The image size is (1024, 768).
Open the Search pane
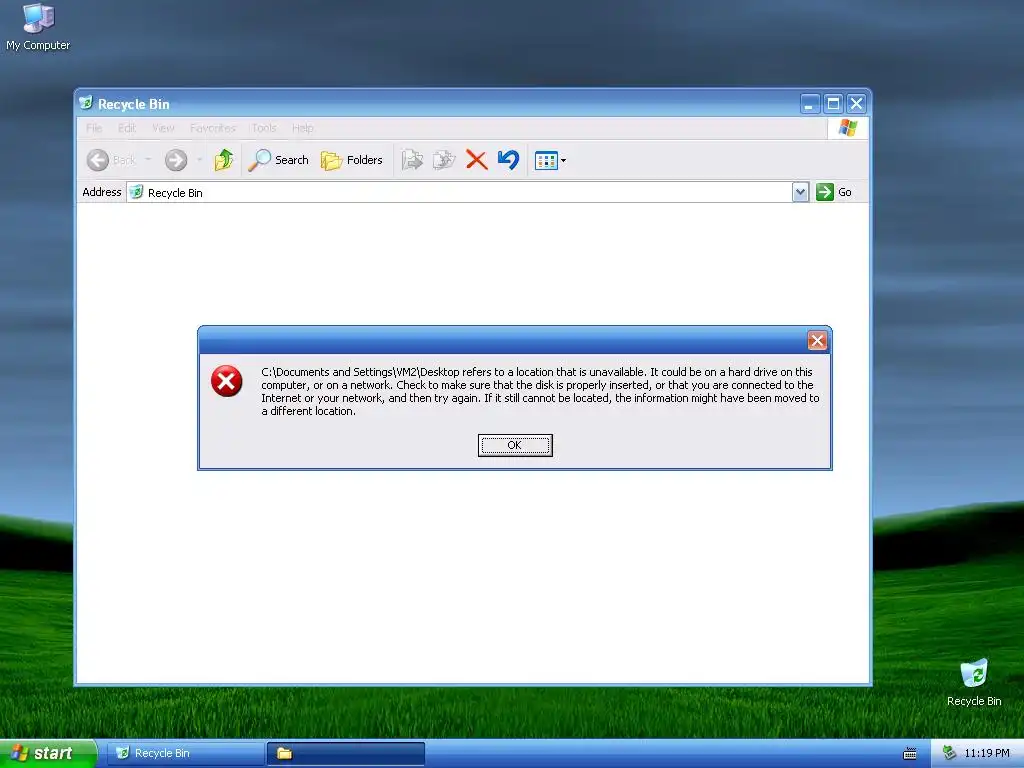(x=279, y=160)
